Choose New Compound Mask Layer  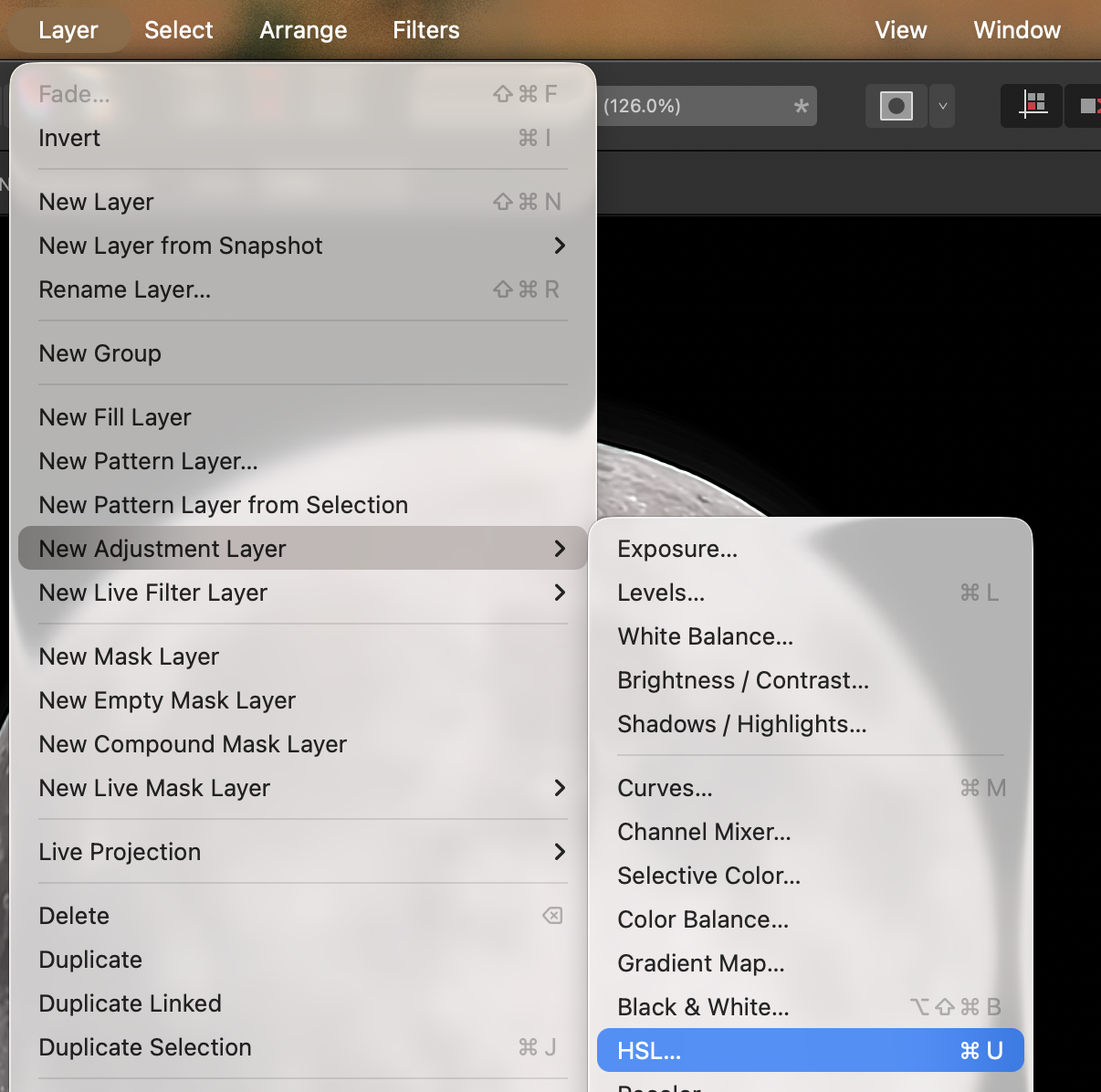coord(302,744)
